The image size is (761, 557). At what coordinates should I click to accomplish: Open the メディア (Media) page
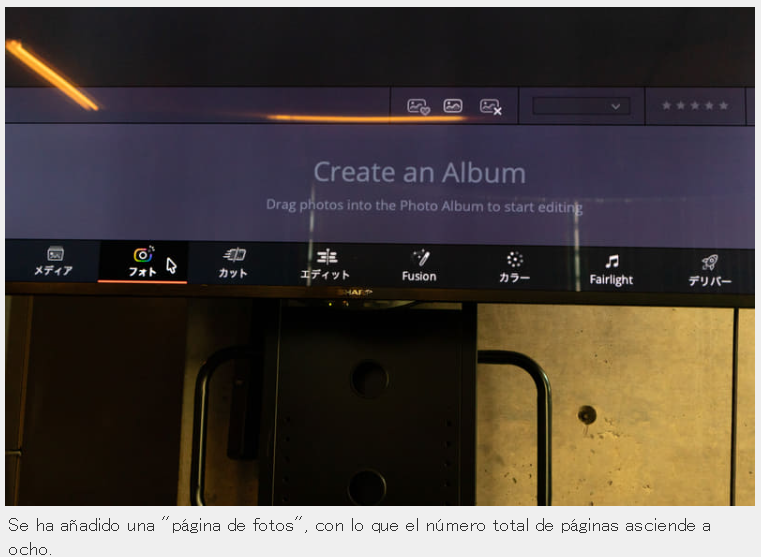pos(53,262)
